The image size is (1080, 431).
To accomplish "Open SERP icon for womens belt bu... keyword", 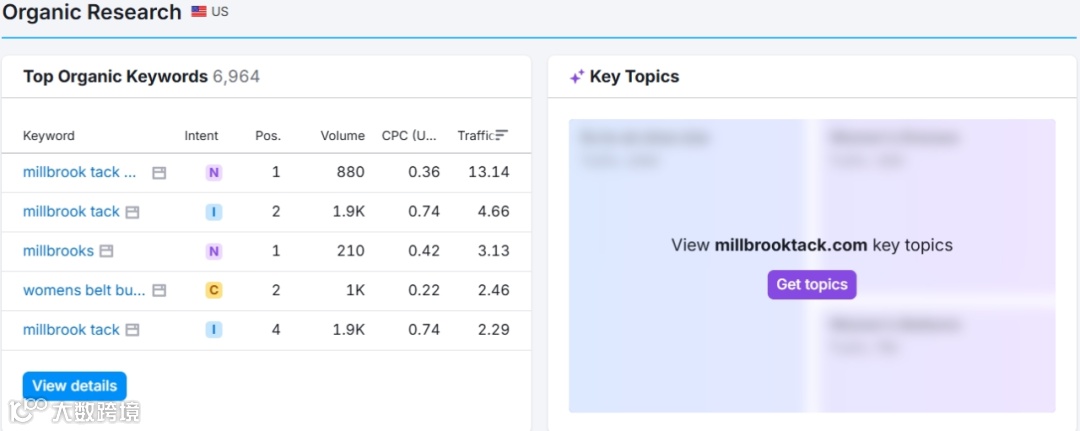I will pyautogui.click(x=159, y=291).
